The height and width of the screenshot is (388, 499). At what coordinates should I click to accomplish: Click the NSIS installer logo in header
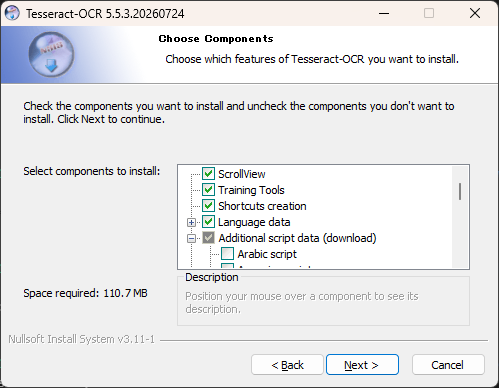[51, 54]
